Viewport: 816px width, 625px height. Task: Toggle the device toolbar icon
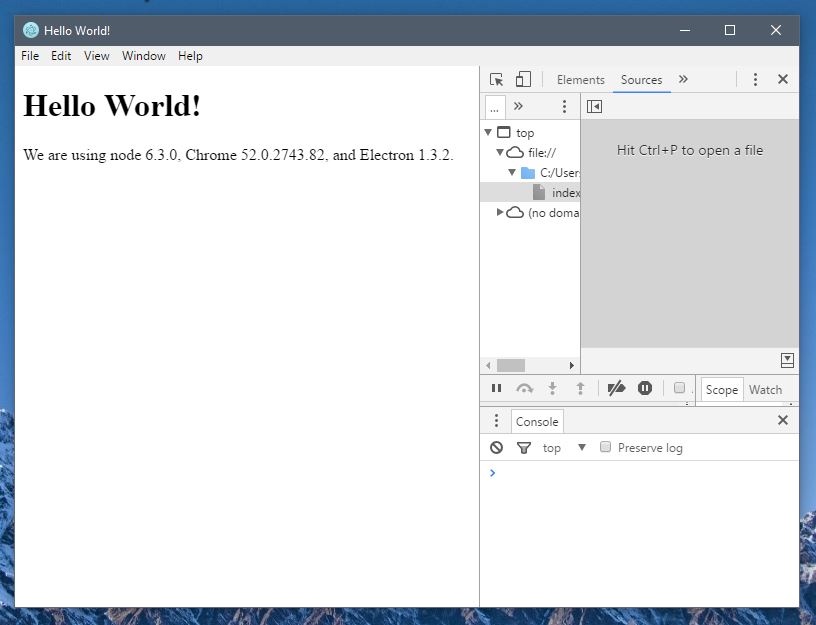[x=523, y=80]
